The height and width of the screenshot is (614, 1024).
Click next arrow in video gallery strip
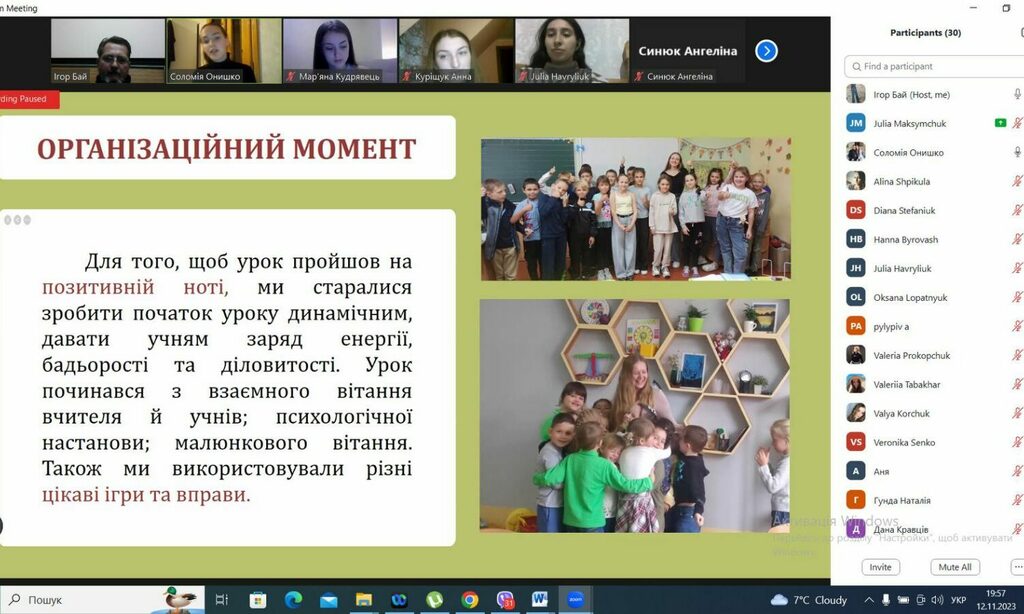tap(766, 50)
